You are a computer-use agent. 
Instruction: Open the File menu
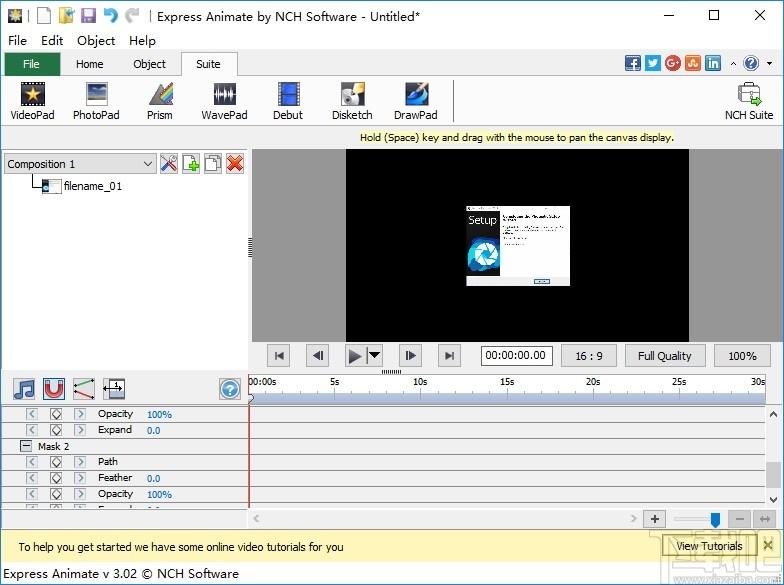[x=18, y=40]
